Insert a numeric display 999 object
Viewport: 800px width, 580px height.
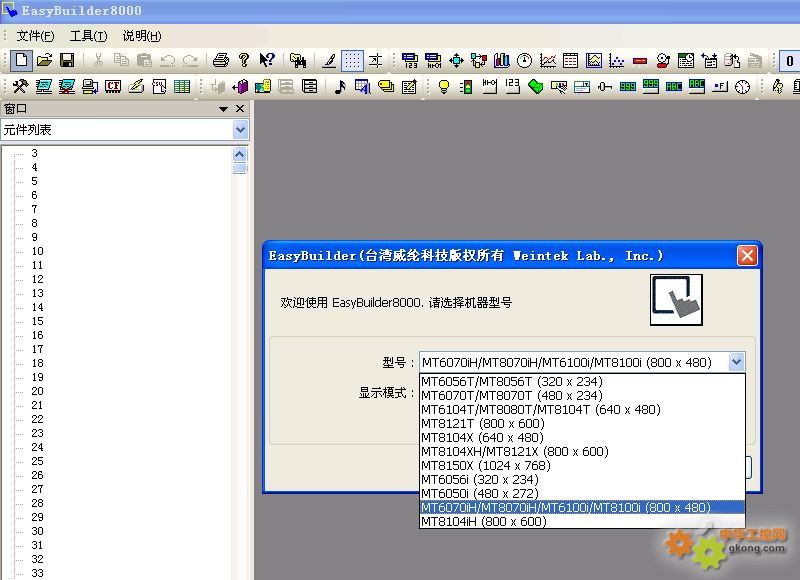[x=628, y=87]
